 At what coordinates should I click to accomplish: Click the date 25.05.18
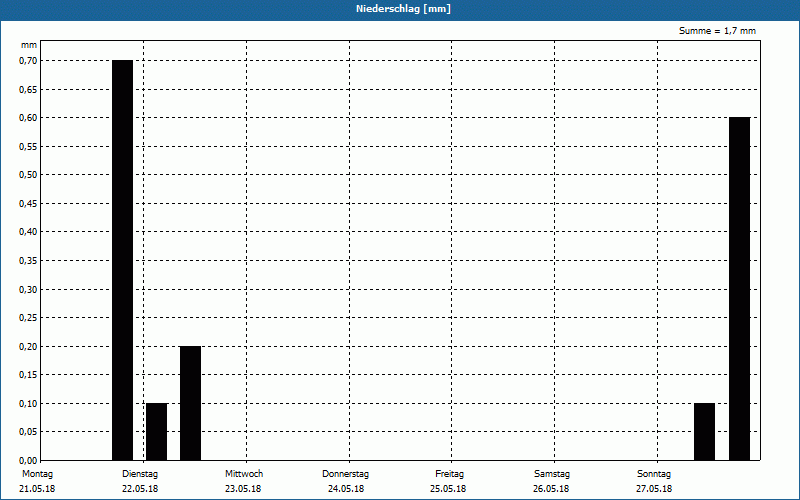coord(448,489)
